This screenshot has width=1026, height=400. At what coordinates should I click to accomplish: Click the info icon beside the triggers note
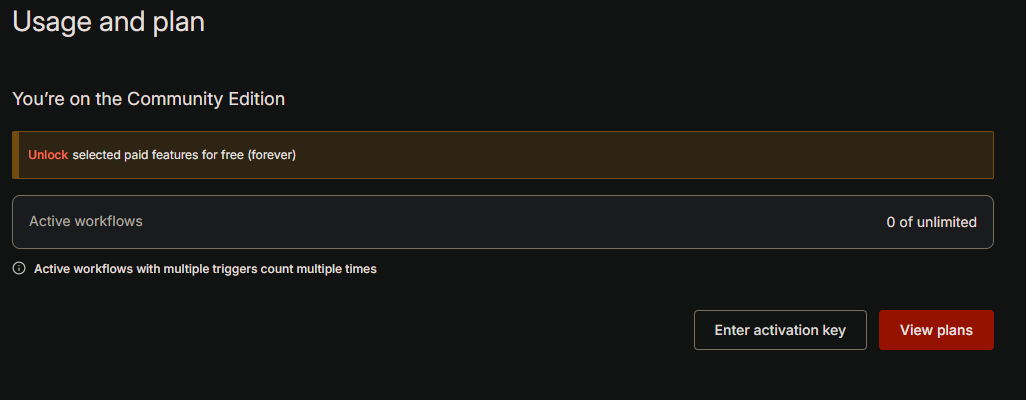(19, 269)
